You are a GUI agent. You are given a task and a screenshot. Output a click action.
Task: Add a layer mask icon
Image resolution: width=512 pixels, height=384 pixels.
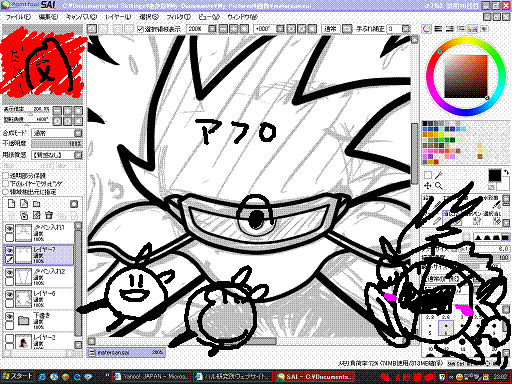pyautogui.click(x=74, y=204)
